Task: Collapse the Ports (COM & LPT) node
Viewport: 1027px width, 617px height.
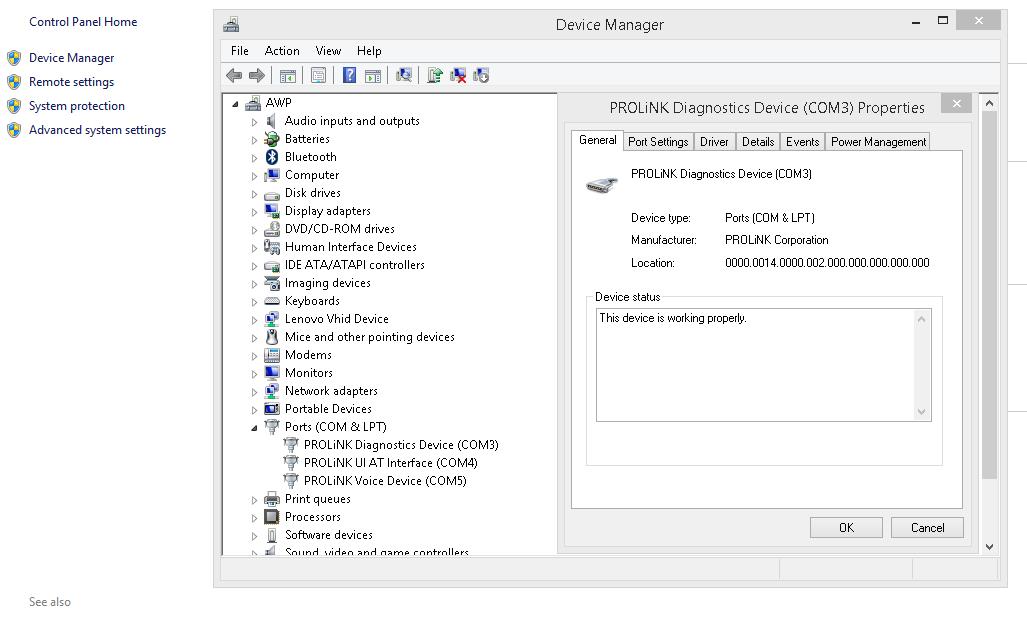Action: pyautogui.click(x=254, y=428)
